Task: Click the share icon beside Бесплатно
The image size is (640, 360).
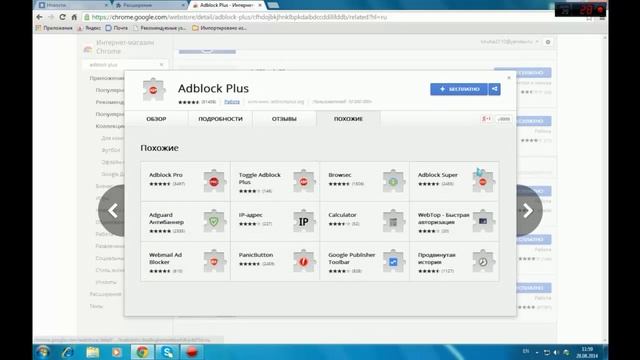Action: (494, 89)
